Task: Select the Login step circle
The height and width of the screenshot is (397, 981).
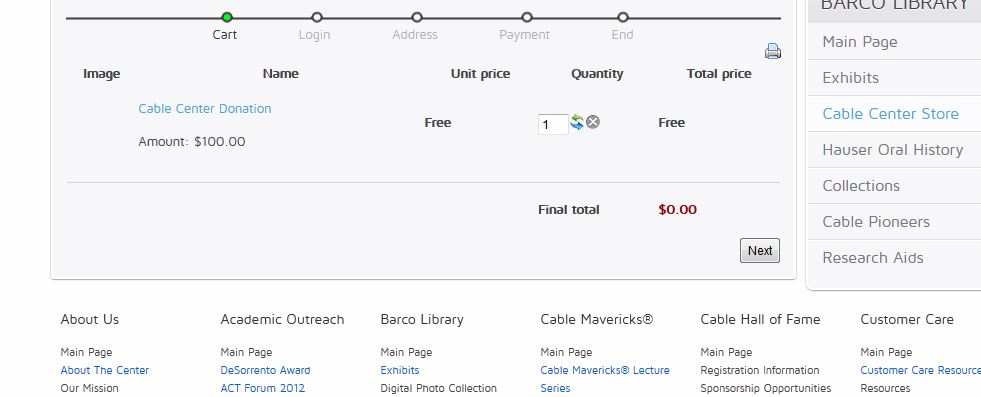Action: 317,17
